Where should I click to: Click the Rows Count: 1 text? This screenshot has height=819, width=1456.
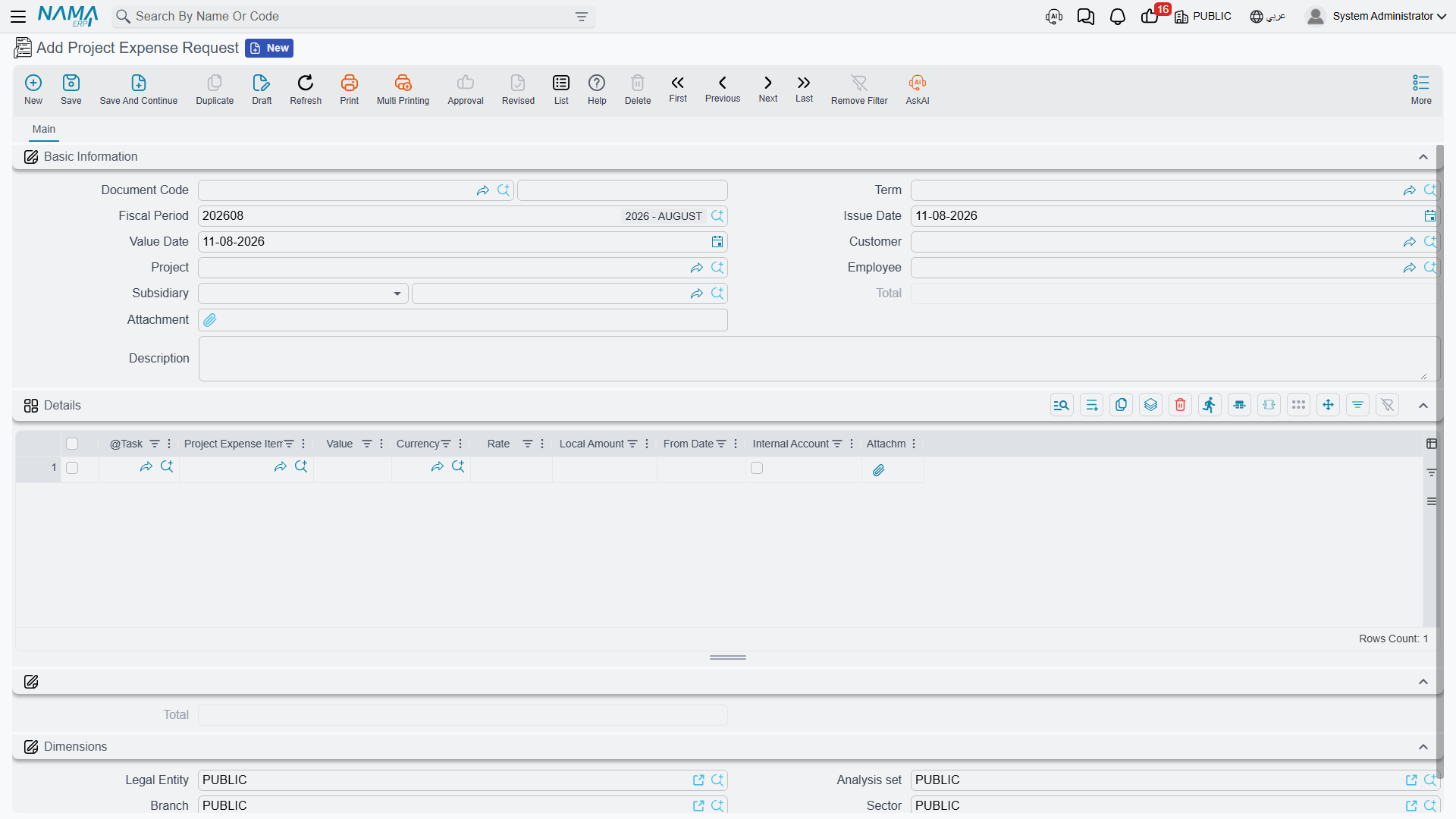pos(1394,639)
